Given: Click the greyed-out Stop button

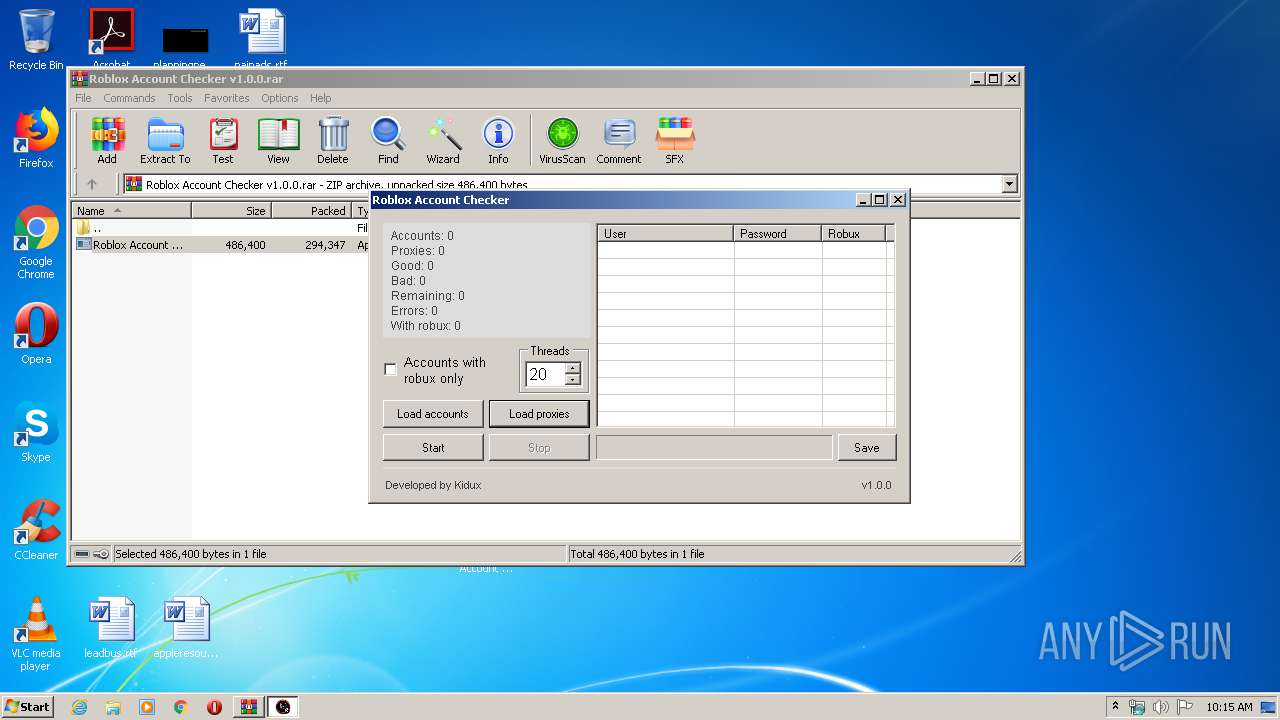Looking at the screenshot, I should pyautogui.click(x=539, y=448).
